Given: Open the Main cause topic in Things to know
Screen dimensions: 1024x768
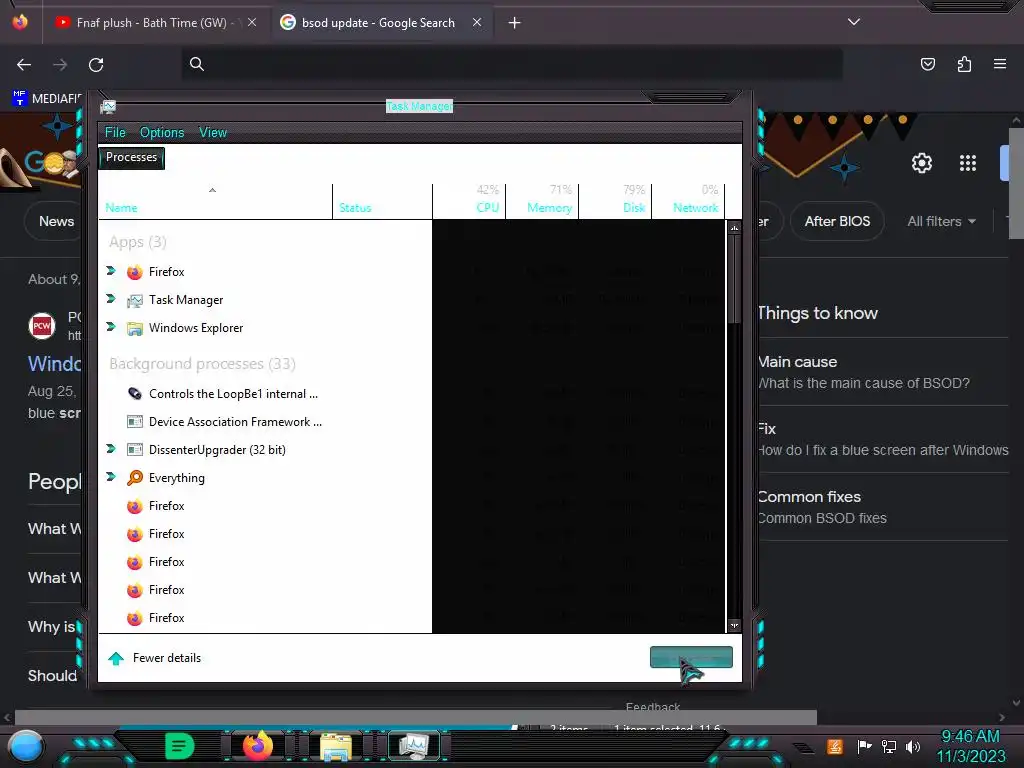Looking at the screenshot, I should pos(882,372).
